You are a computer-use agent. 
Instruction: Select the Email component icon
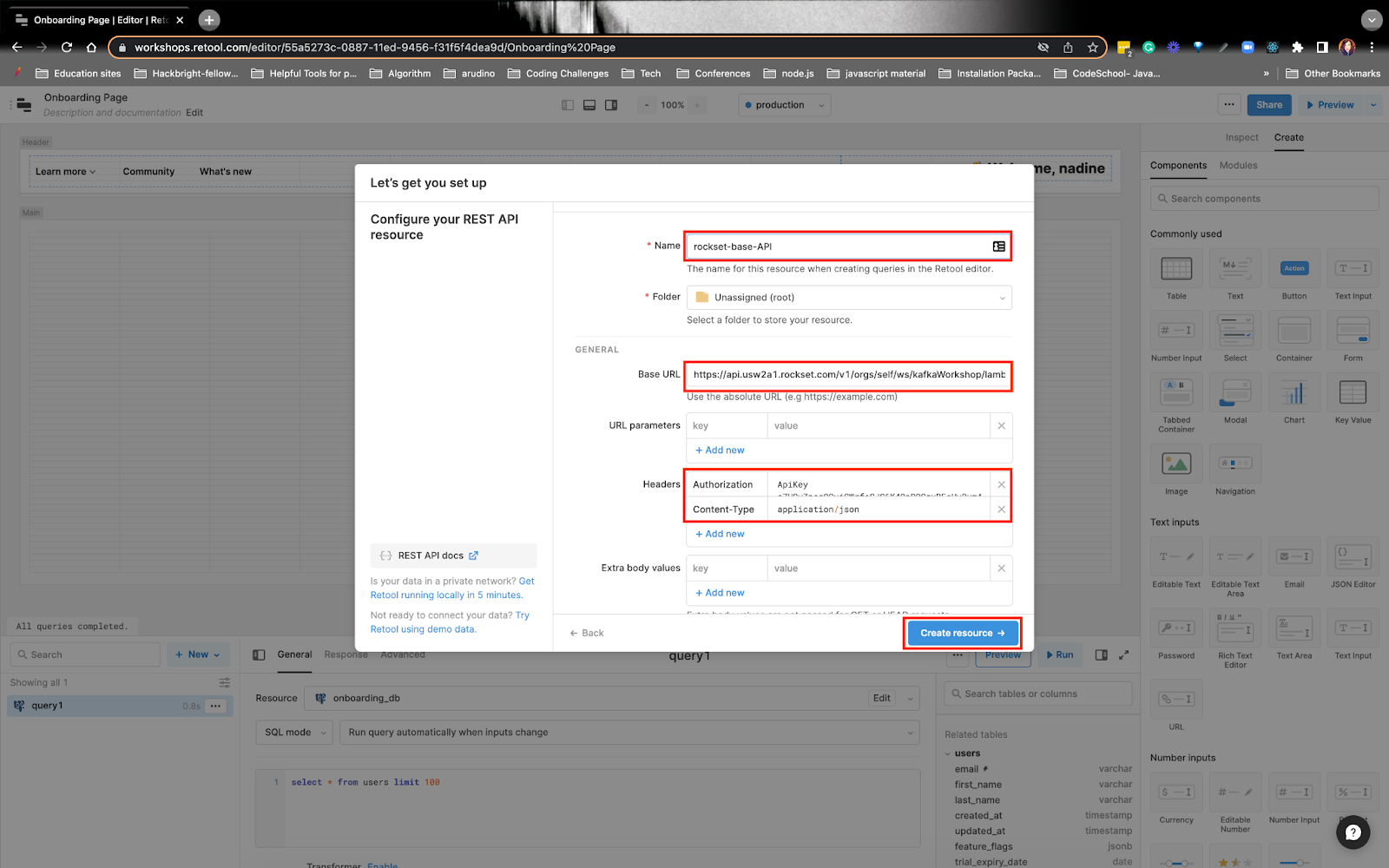(1294, 557)
